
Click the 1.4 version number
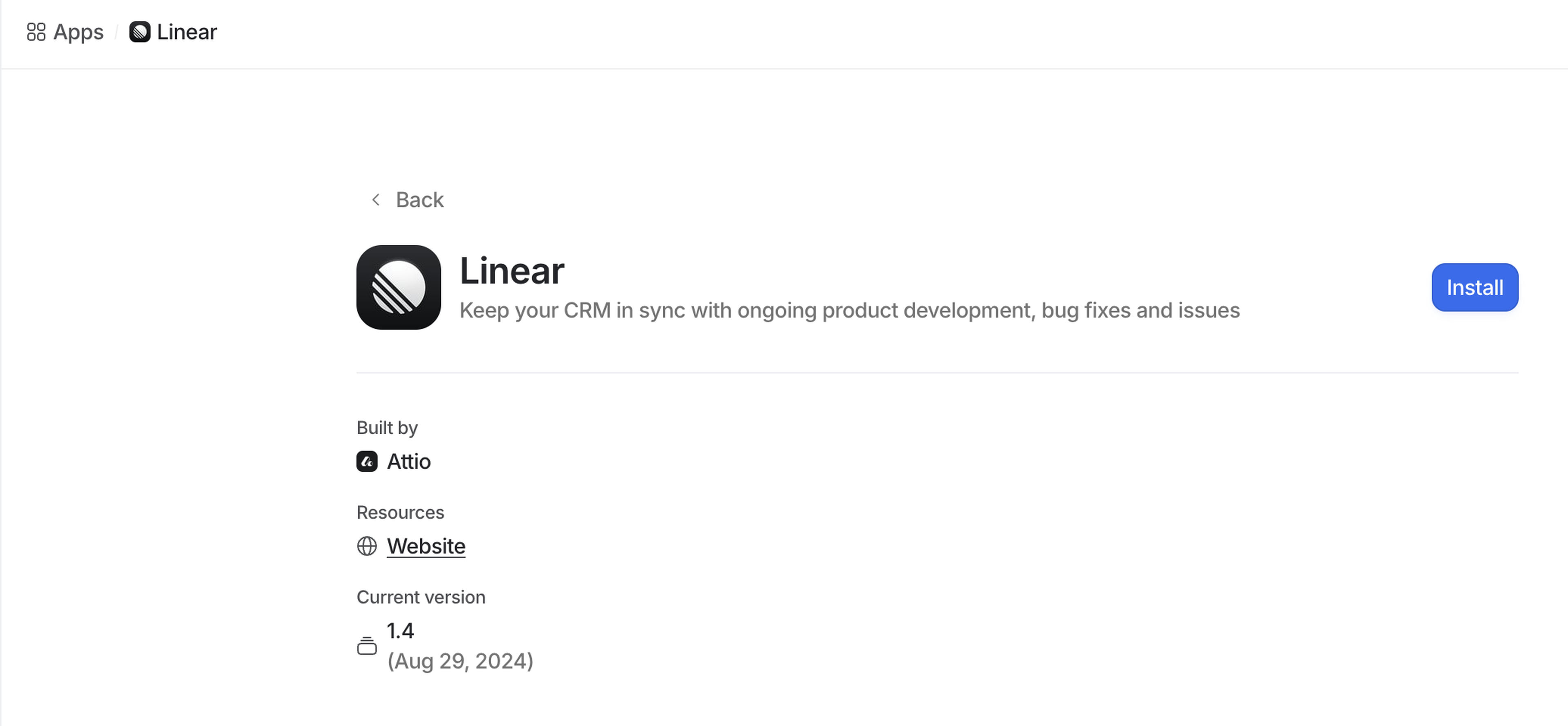click(400, 631)
